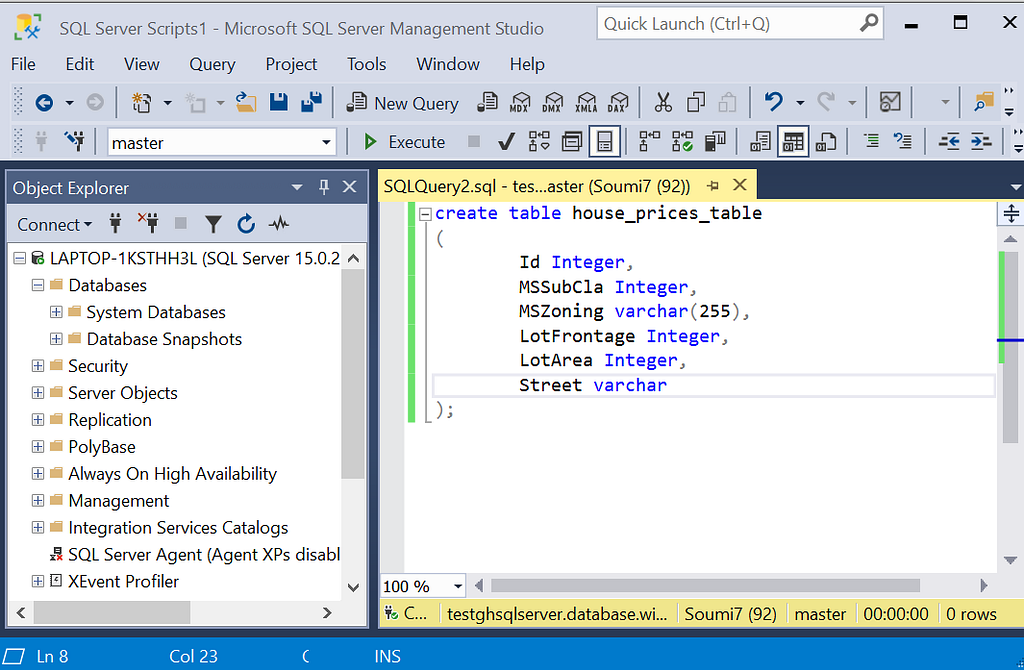Toggle Include Live Query Statistics
Viewport: 1024px width, 670px height.
pyautogui.click(x=682, y=141)
